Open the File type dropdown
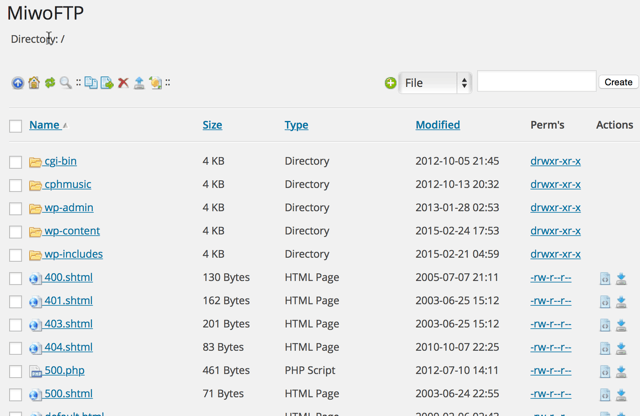Image resolution: width=640 pixels, height=416 pixels. tap(435, 83)
